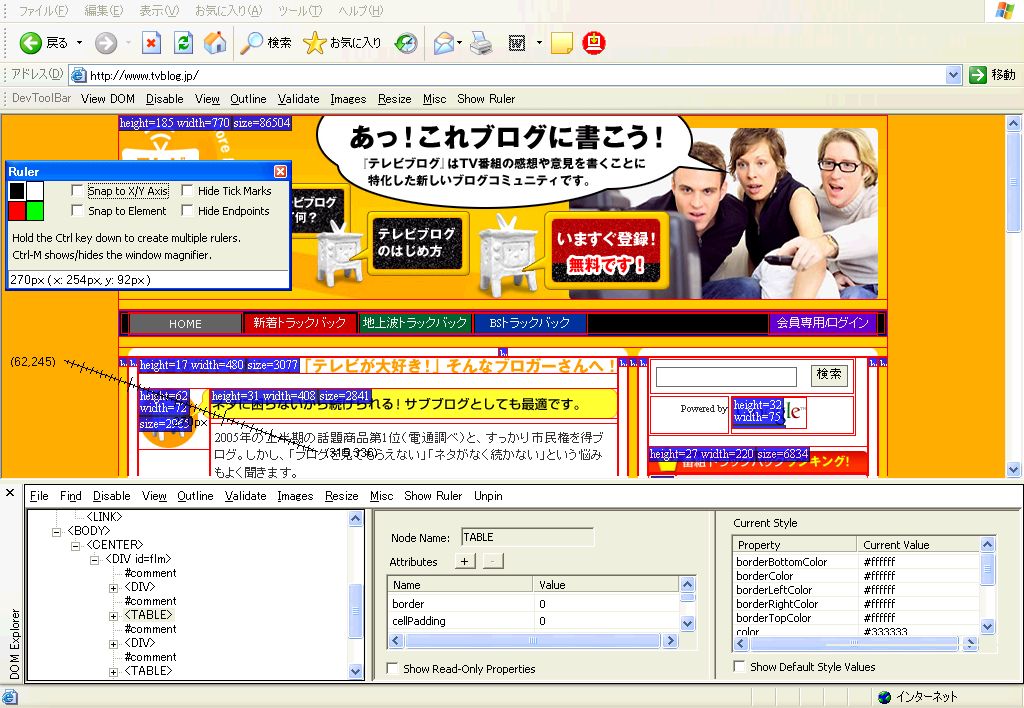This screenshot has height=708, width=1024.
Task: Click いますぐ登録 banner button
Action: 606,251
